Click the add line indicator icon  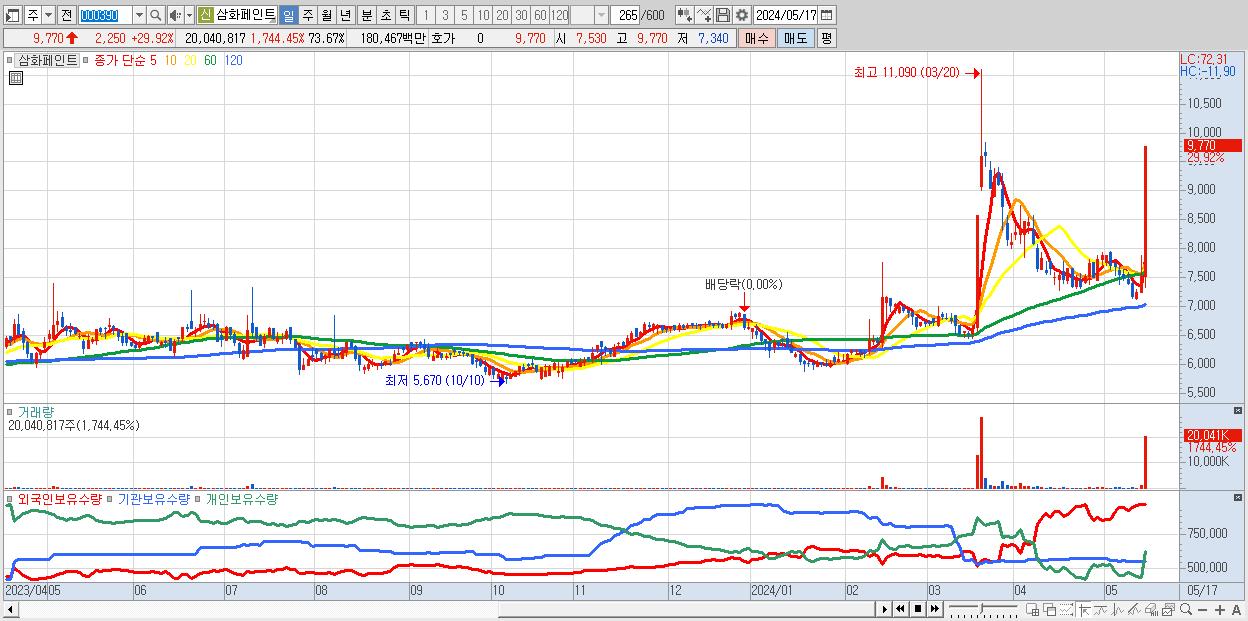tap(703, 15)
